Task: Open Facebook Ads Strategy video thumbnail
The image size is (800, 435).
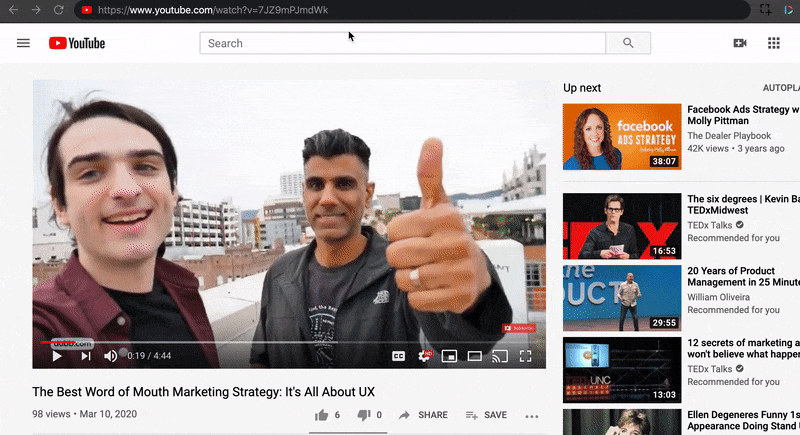Action: (622, 137)
